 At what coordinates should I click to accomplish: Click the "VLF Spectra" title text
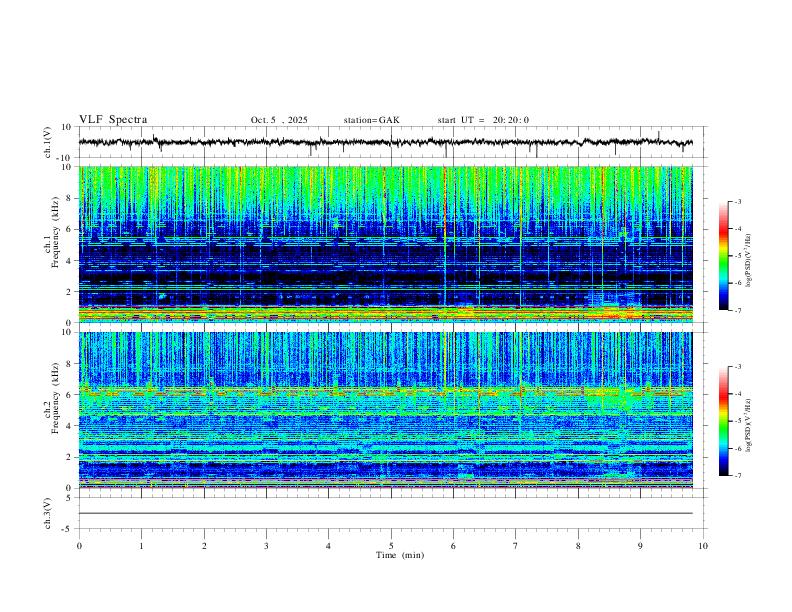click(x=113, y=120)
